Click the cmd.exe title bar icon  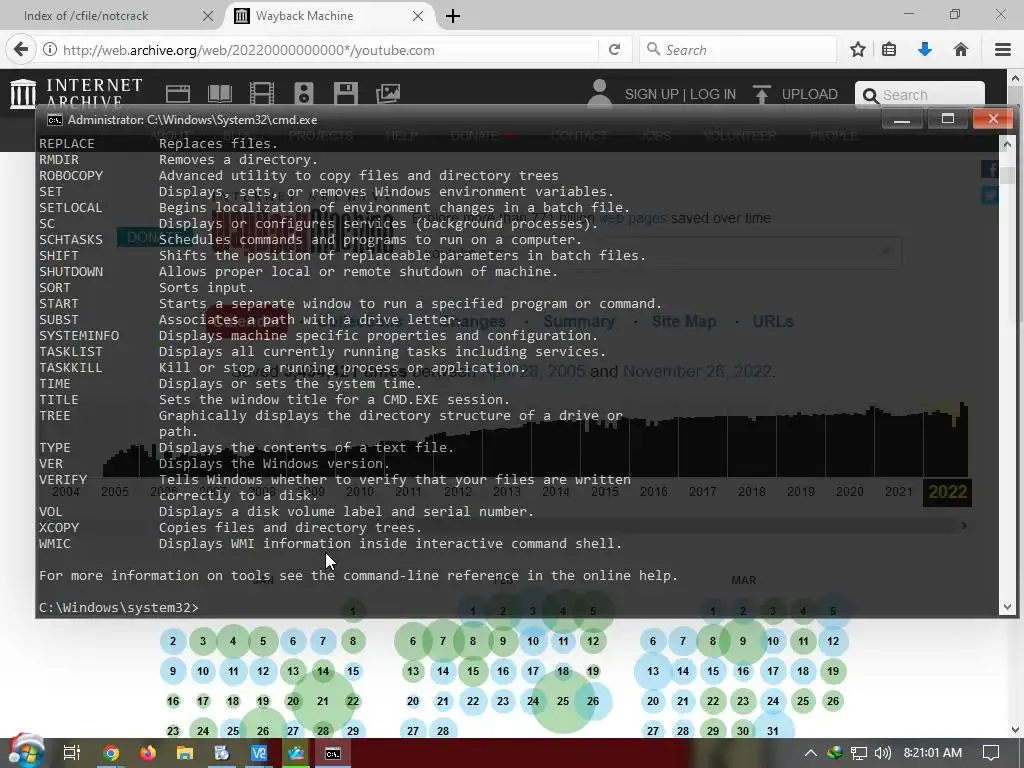pos(54,120)
